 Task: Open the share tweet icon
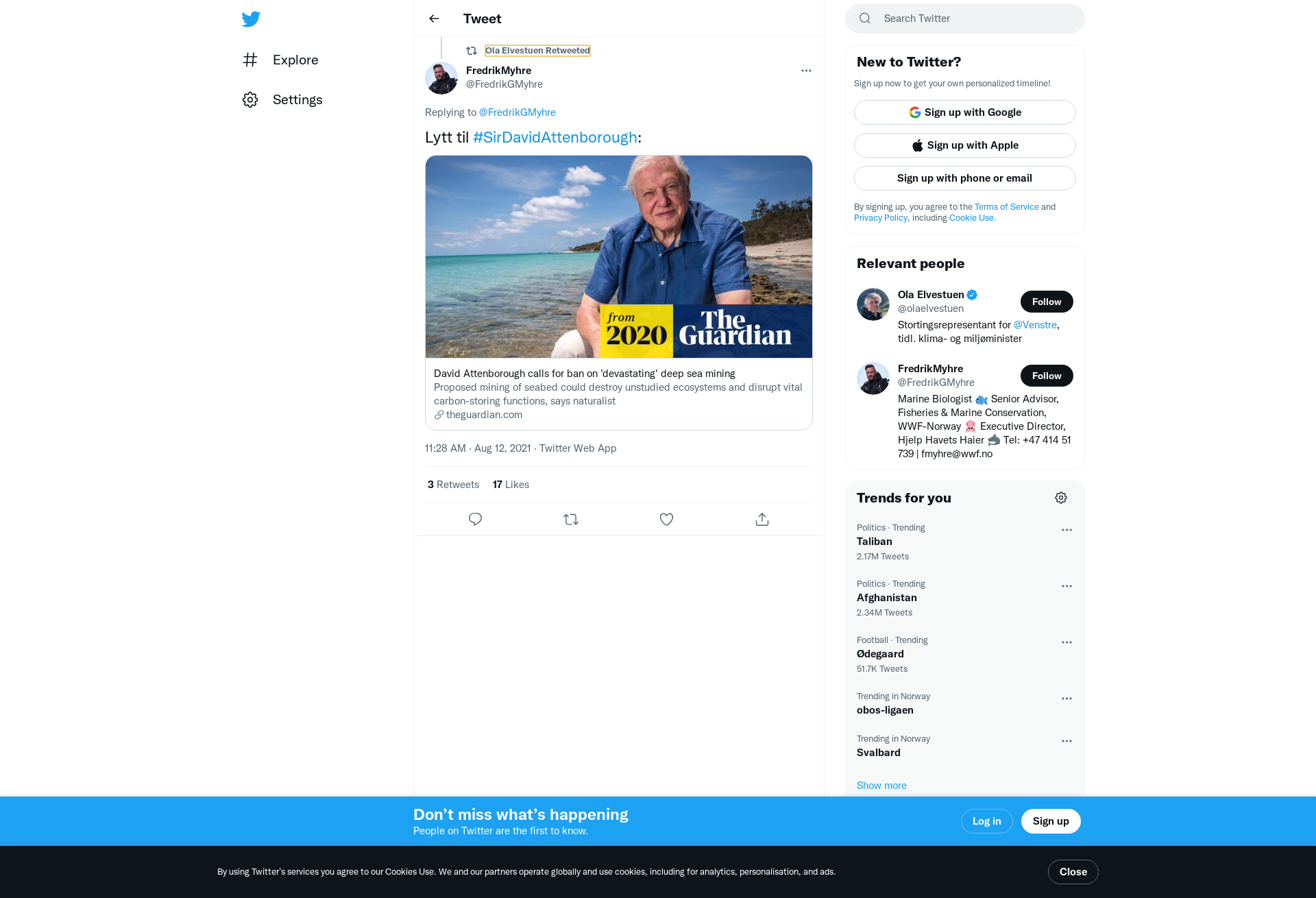[x=762, y=519]
